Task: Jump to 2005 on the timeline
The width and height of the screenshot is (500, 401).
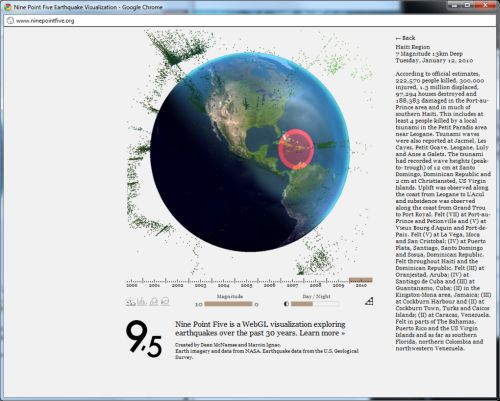Action: [247, 285]
